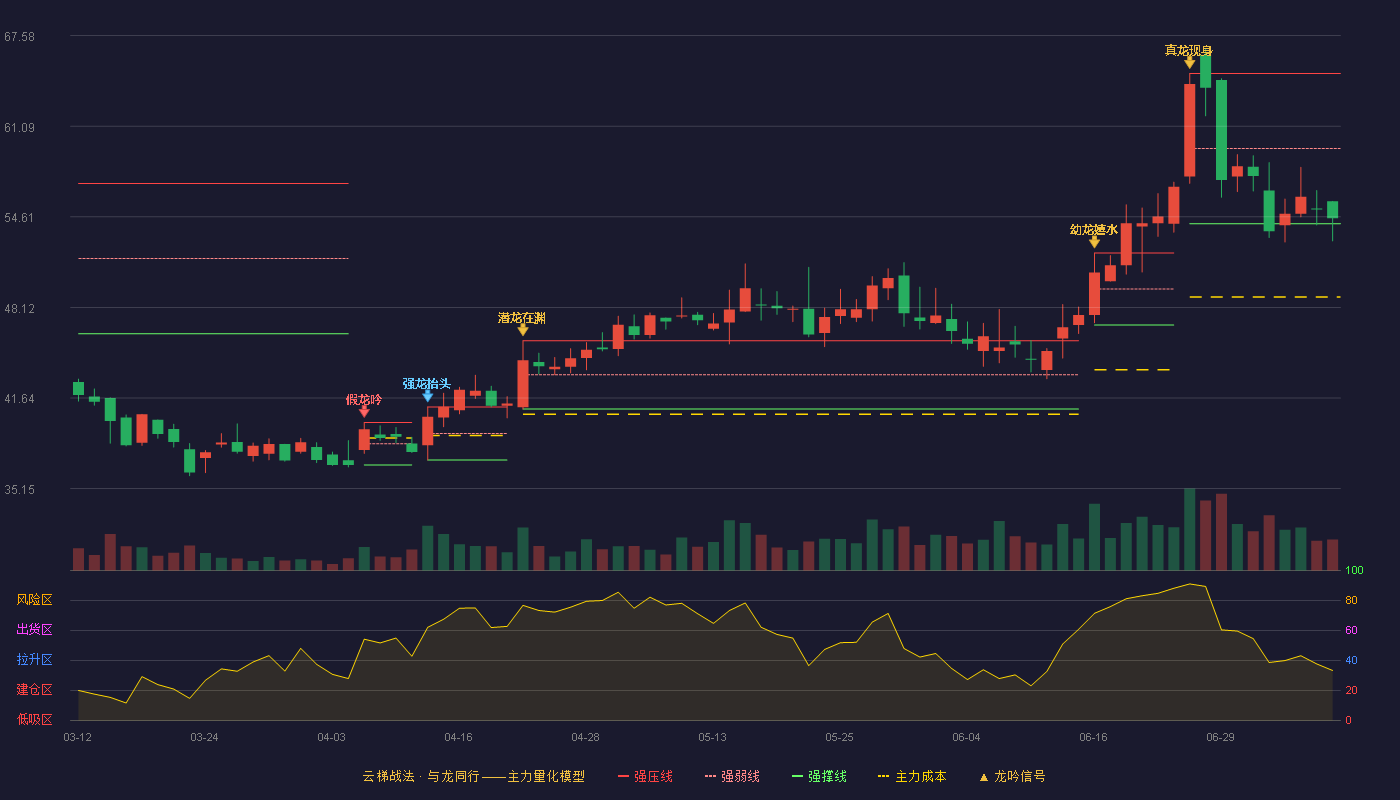Click the magenta 60 indicator scale value
1400x800 pixels.
(1351, 631)
